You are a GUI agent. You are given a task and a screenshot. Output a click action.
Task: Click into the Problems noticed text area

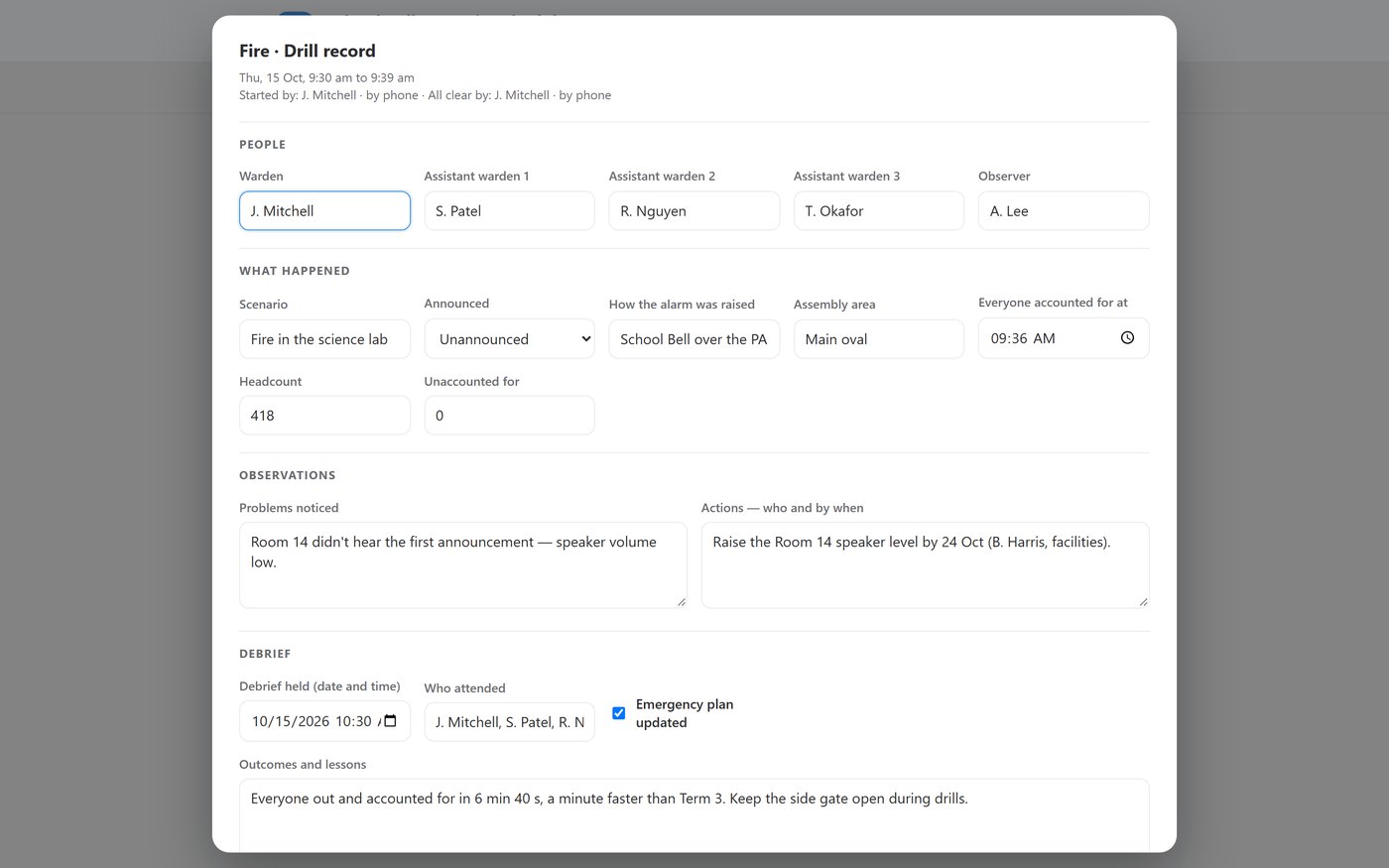pyautogui.click(x=462, y=565)
